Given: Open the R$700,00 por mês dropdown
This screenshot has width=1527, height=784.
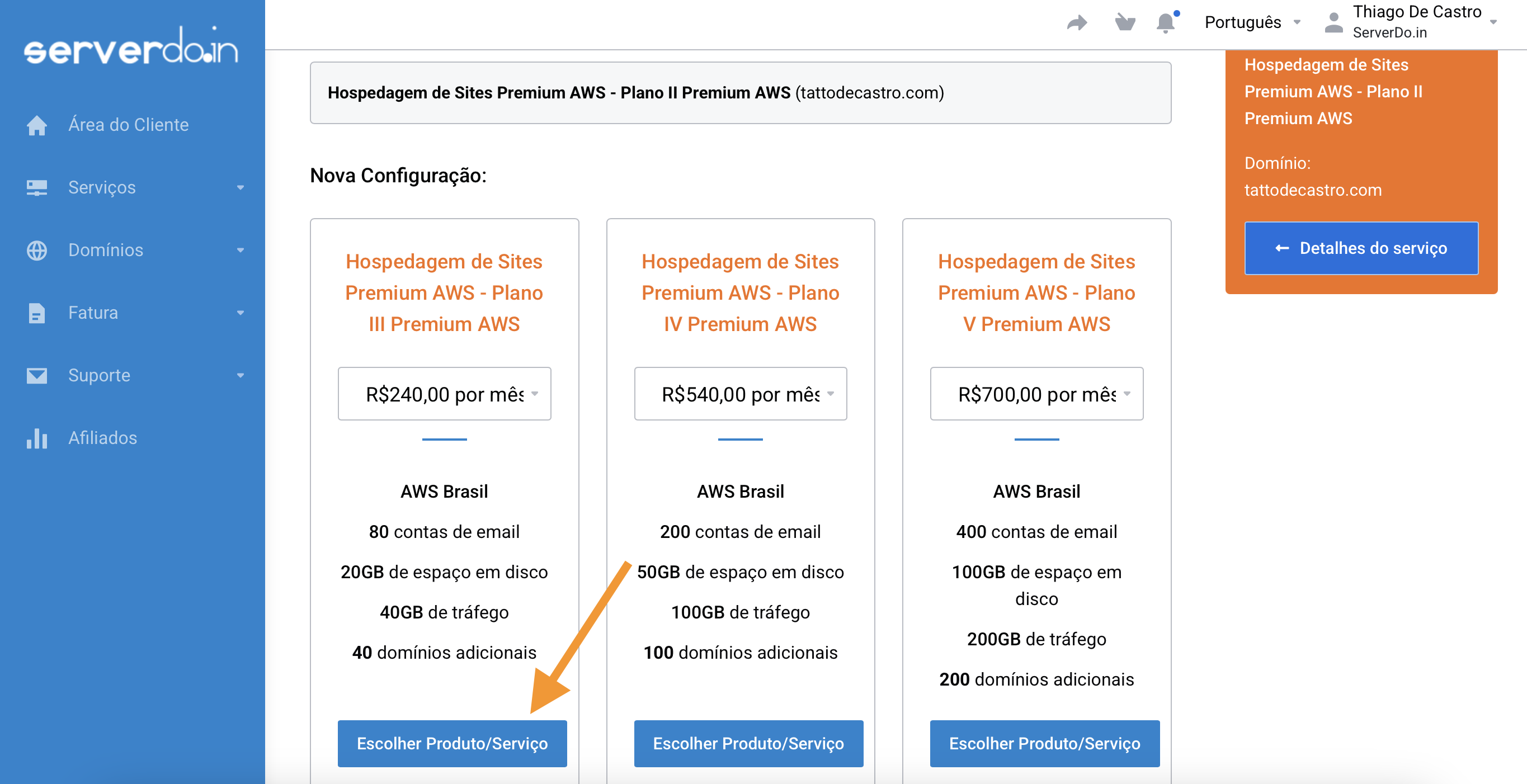Looking at the screenshot, I should coord(1036,394).
